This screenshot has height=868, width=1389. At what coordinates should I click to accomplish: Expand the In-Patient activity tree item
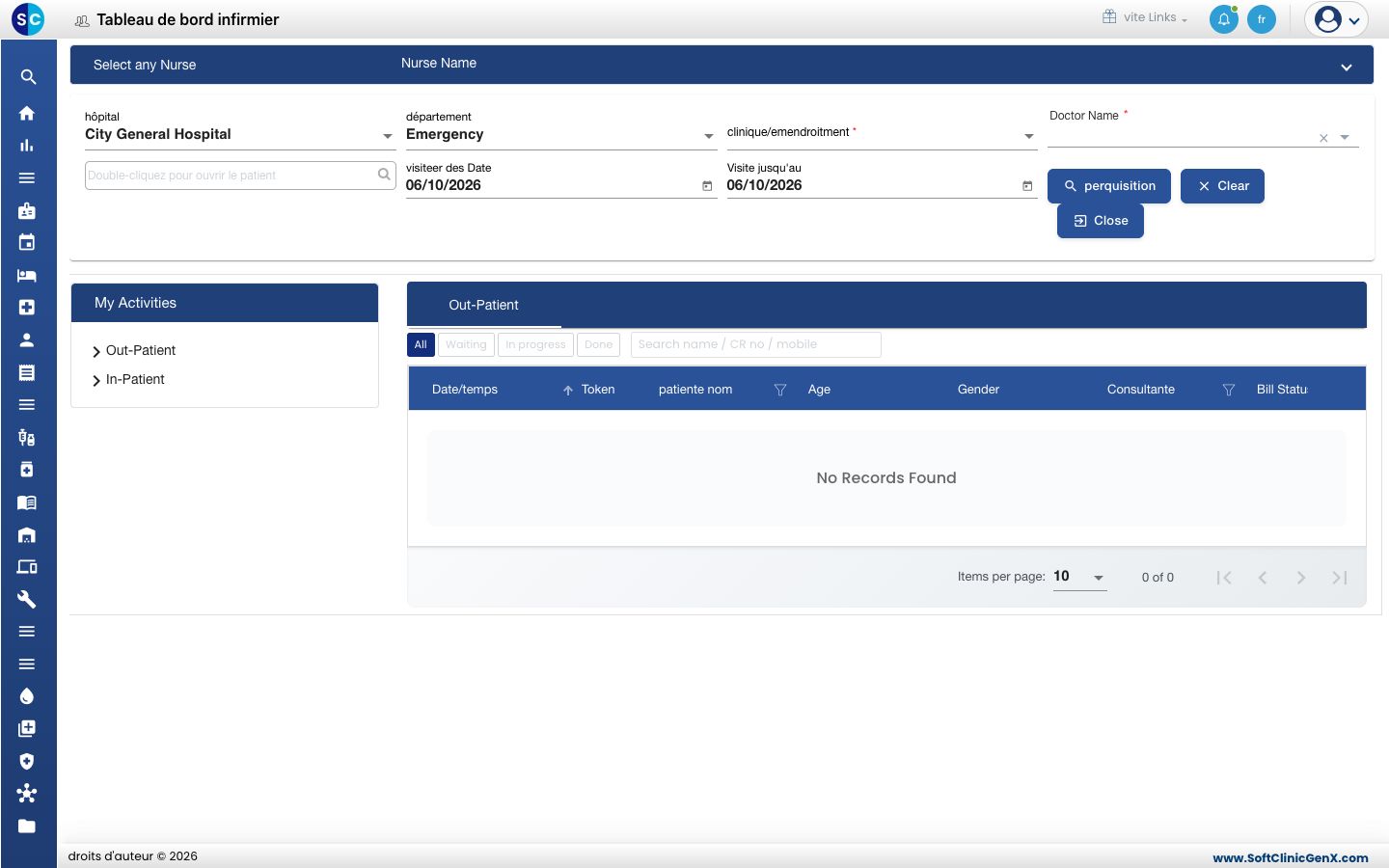pos(96,380)
